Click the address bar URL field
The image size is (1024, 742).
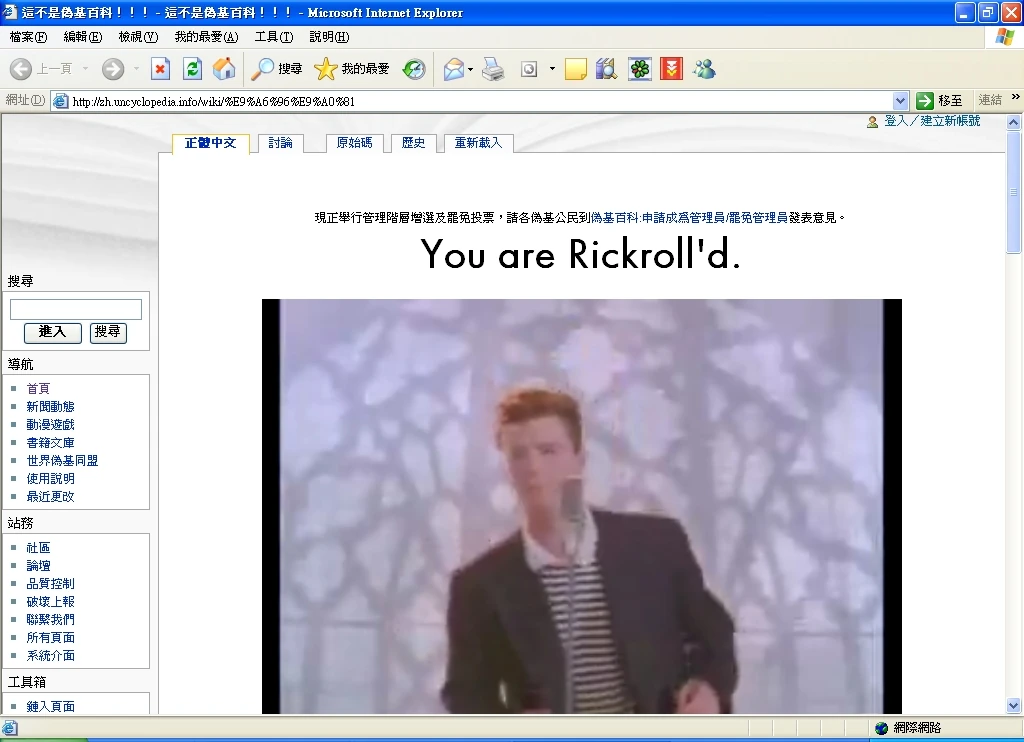coord(480,101)
